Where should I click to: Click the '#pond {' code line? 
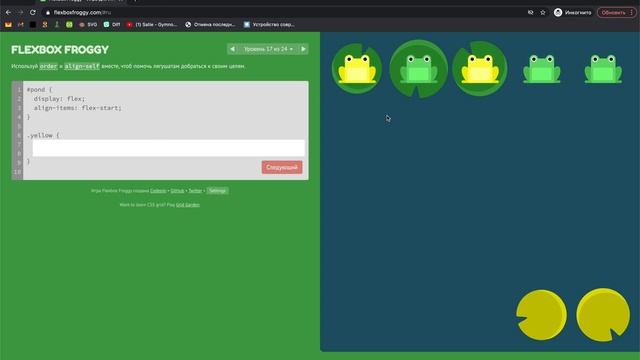(x=40, y=89)
